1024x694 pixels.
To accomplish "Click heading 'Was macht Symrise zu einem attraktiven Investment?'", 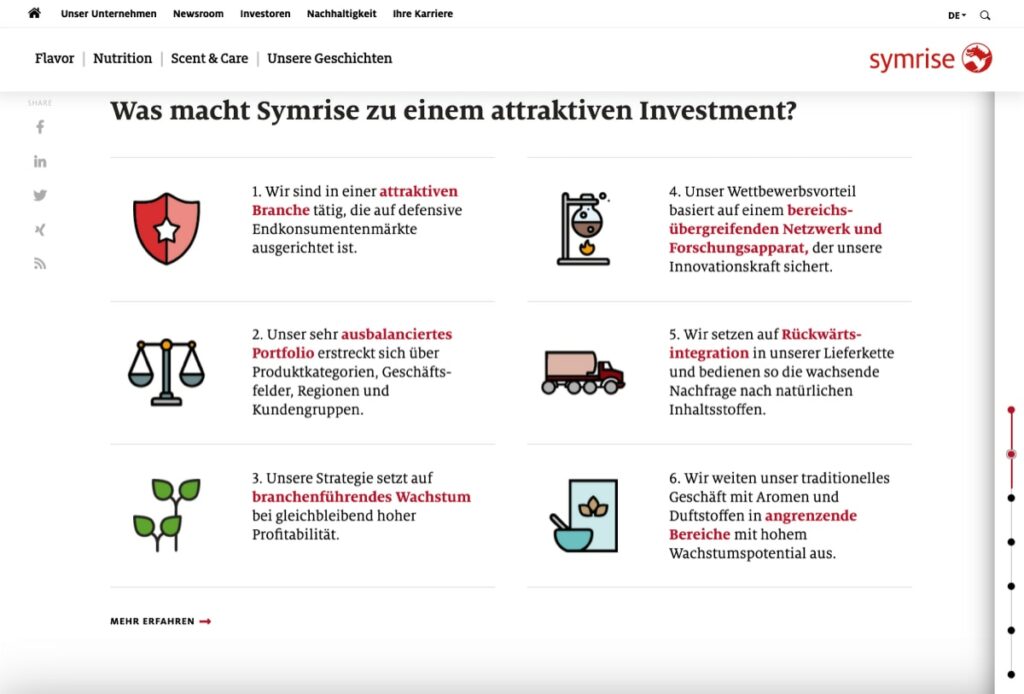I will pos(453,111).
